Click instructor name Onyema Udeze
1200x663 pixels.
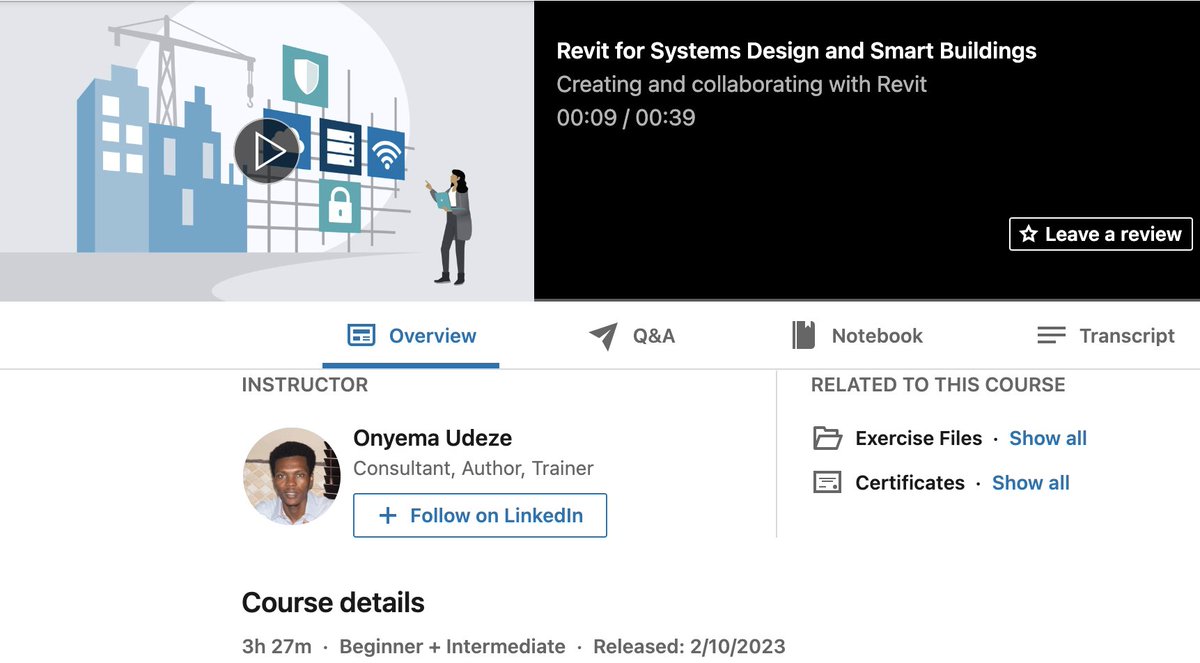click(433, 438)
